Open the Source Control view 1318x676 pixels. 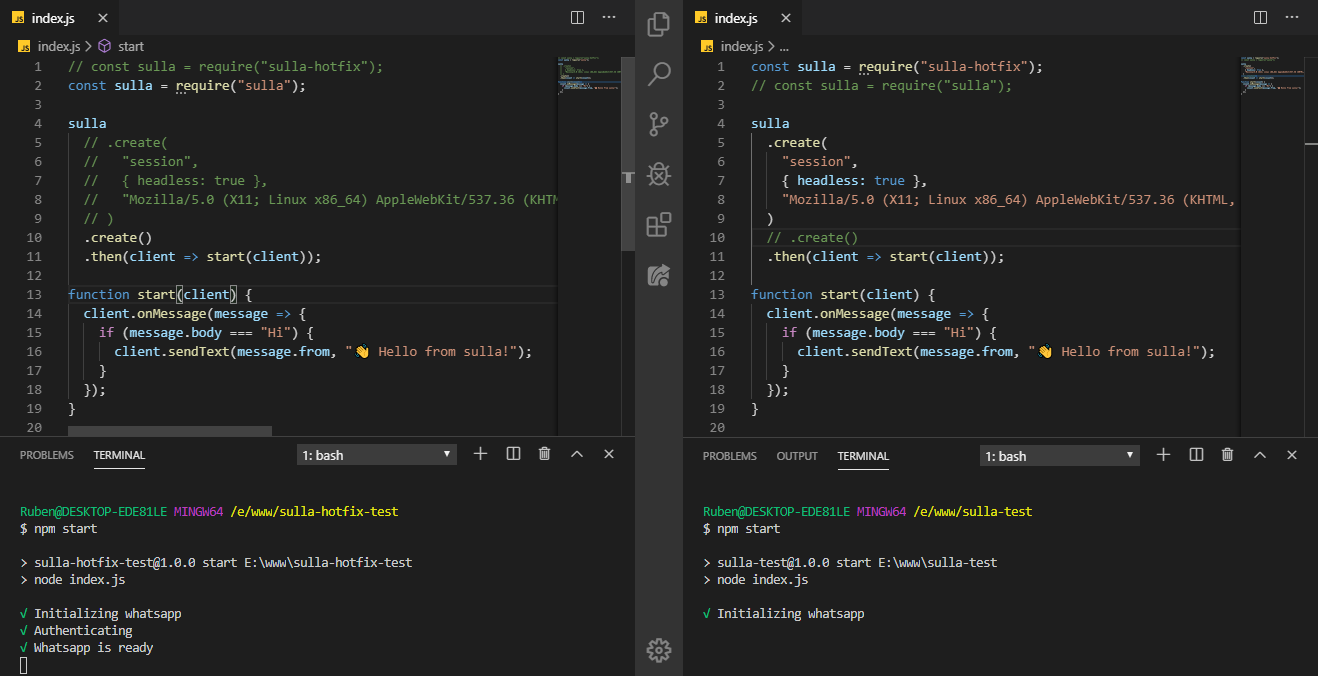tap(659, 124)
